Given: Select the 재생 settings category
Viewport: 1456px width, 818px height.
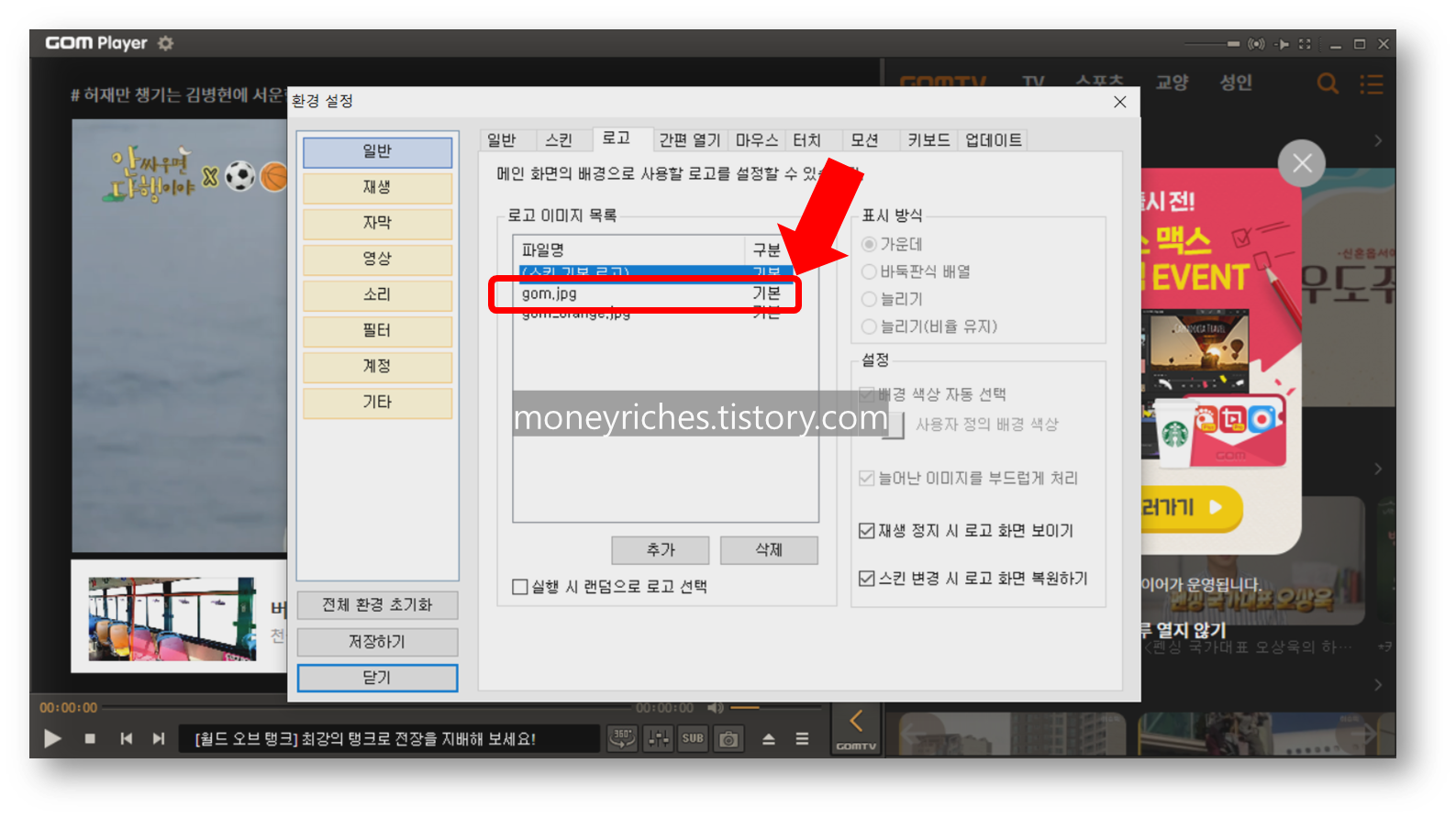Looking at the screenshot, I should point(377,187).
